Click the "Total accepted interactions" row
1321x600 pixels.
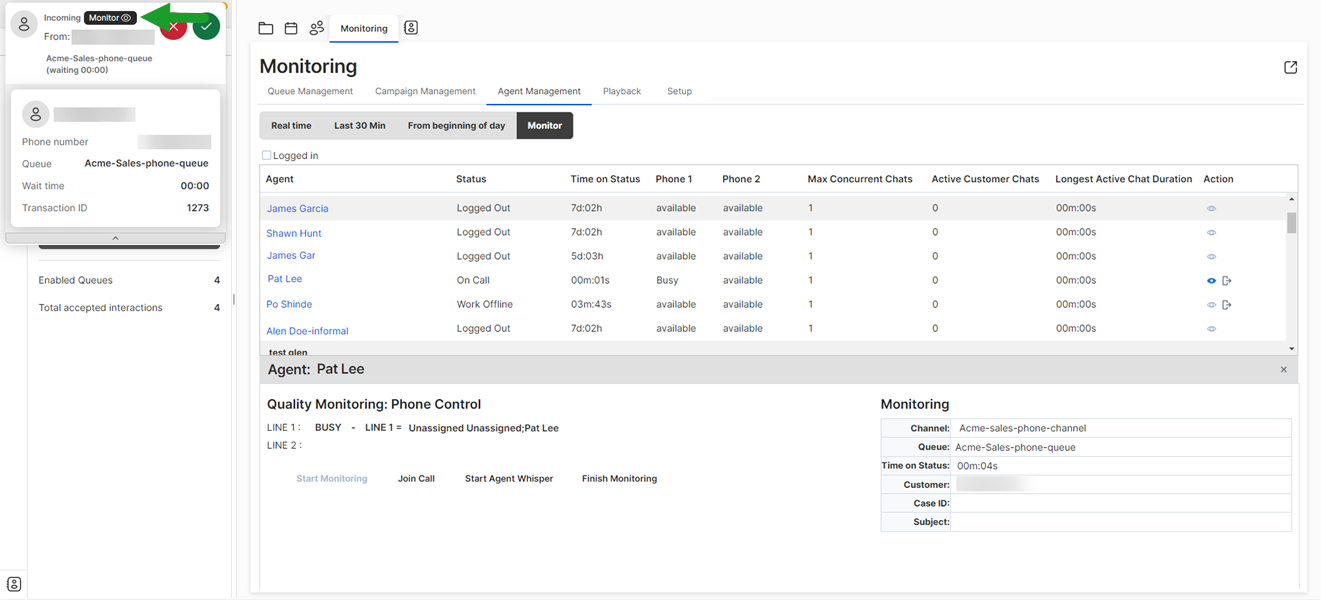129,308
